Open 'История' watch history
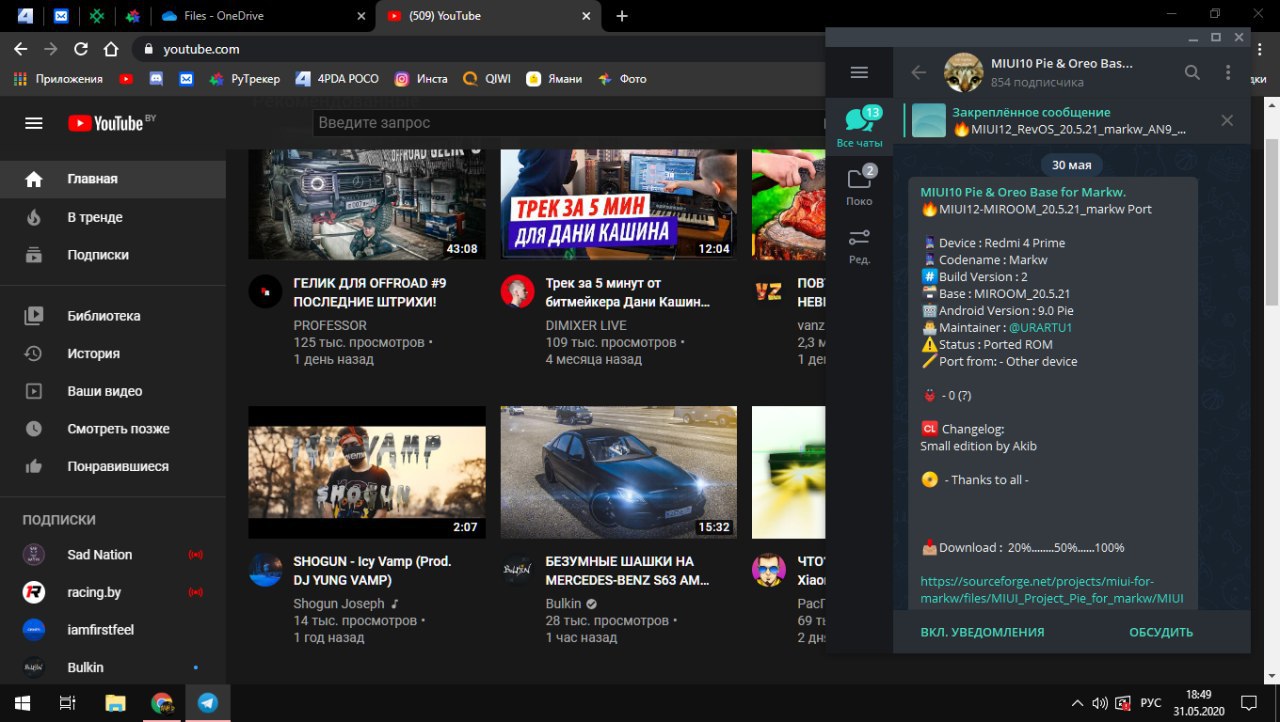The width and height of the screenshot is (1280, 722). coord(112,353)
